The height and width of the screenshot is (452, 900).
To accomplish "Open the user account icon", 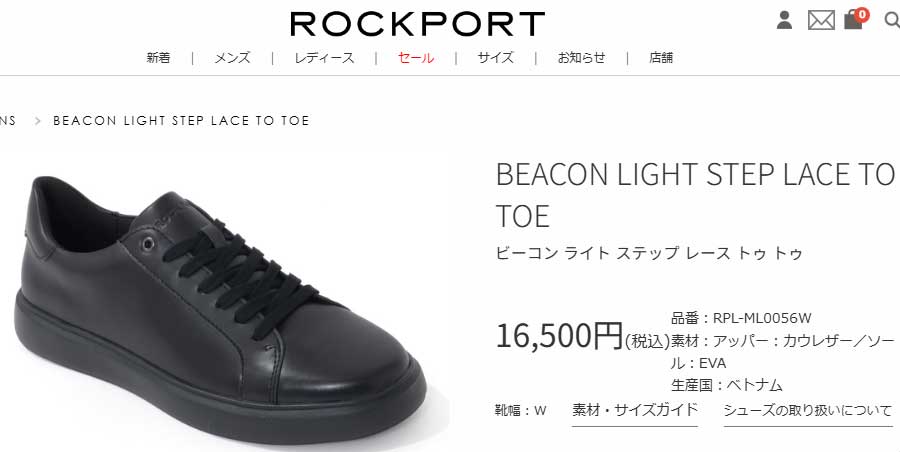I will pyautogui.click(x=784, y=20).
